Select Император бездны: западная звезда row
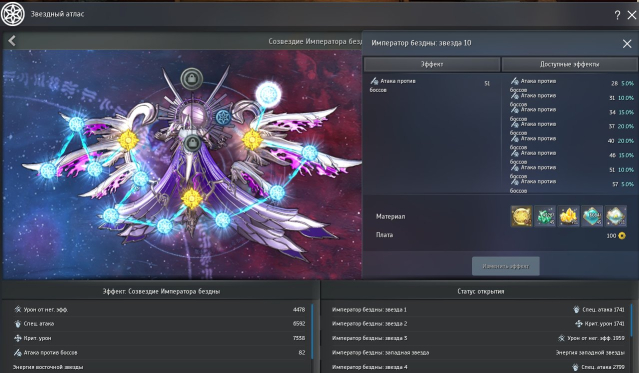 coord(478,353)
